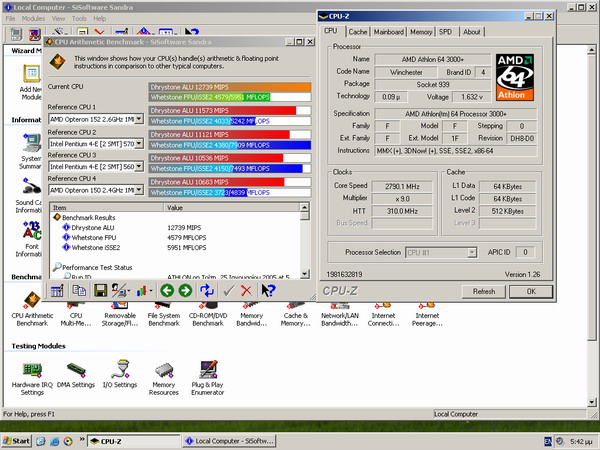Open the View menu in Sandra
The image size is (600, 450).
[x=58, y=18]
